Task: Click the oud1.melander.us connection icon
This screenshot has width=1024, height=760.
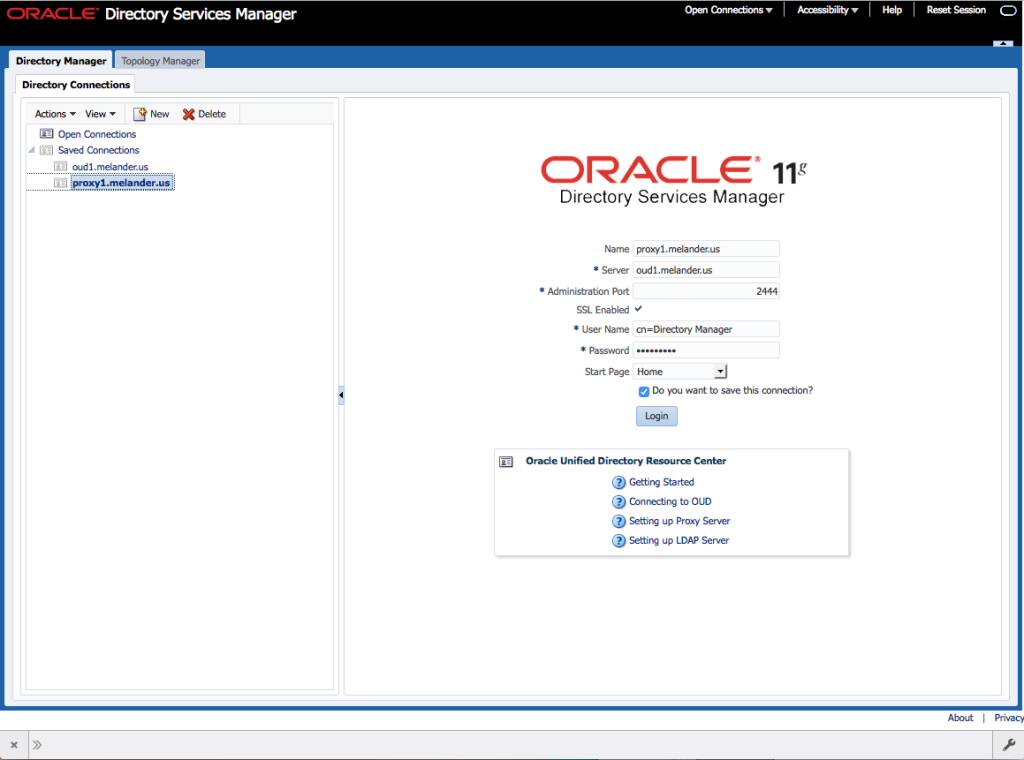Action: 60,166
